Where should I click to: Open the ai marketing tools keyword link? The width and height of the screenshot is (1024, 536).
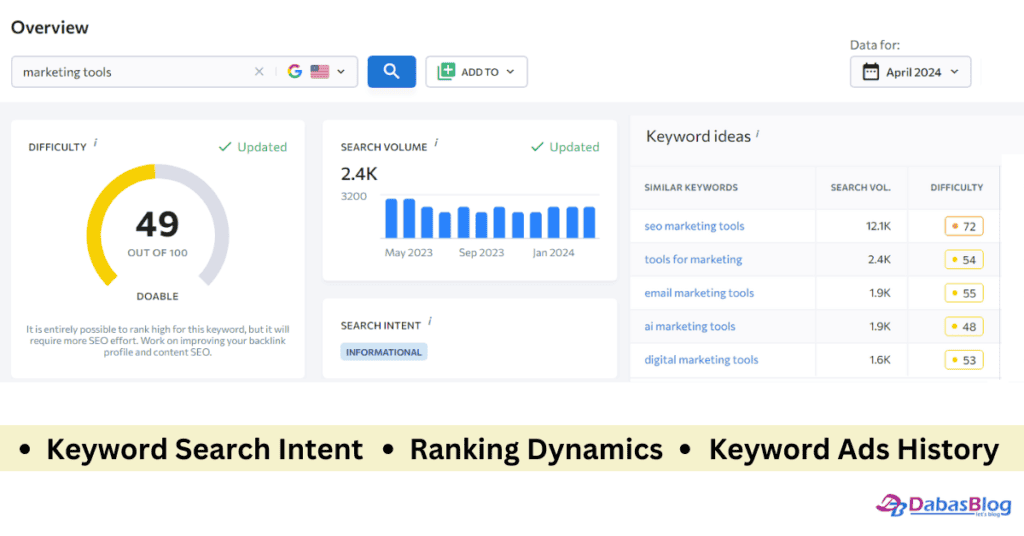point(690,326)
